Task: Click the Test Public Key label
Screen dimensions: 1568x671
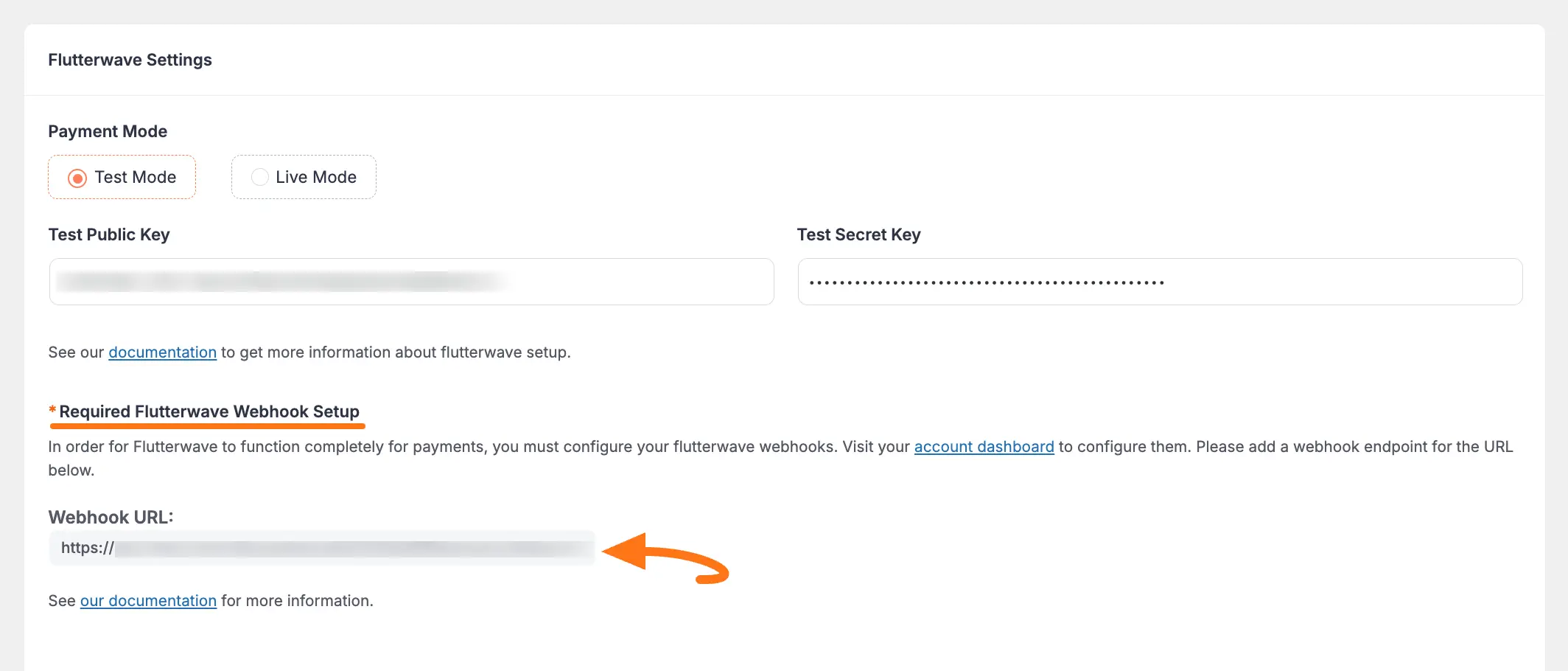Action: 109,234
